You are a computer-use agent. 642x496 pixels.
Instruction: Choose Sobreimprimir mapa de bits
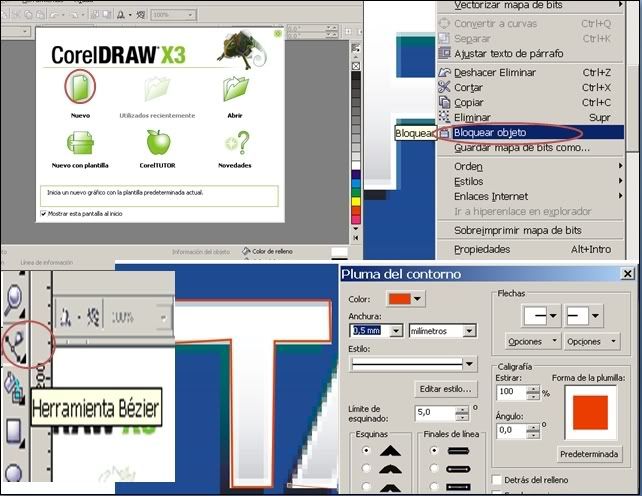(531, 230)
